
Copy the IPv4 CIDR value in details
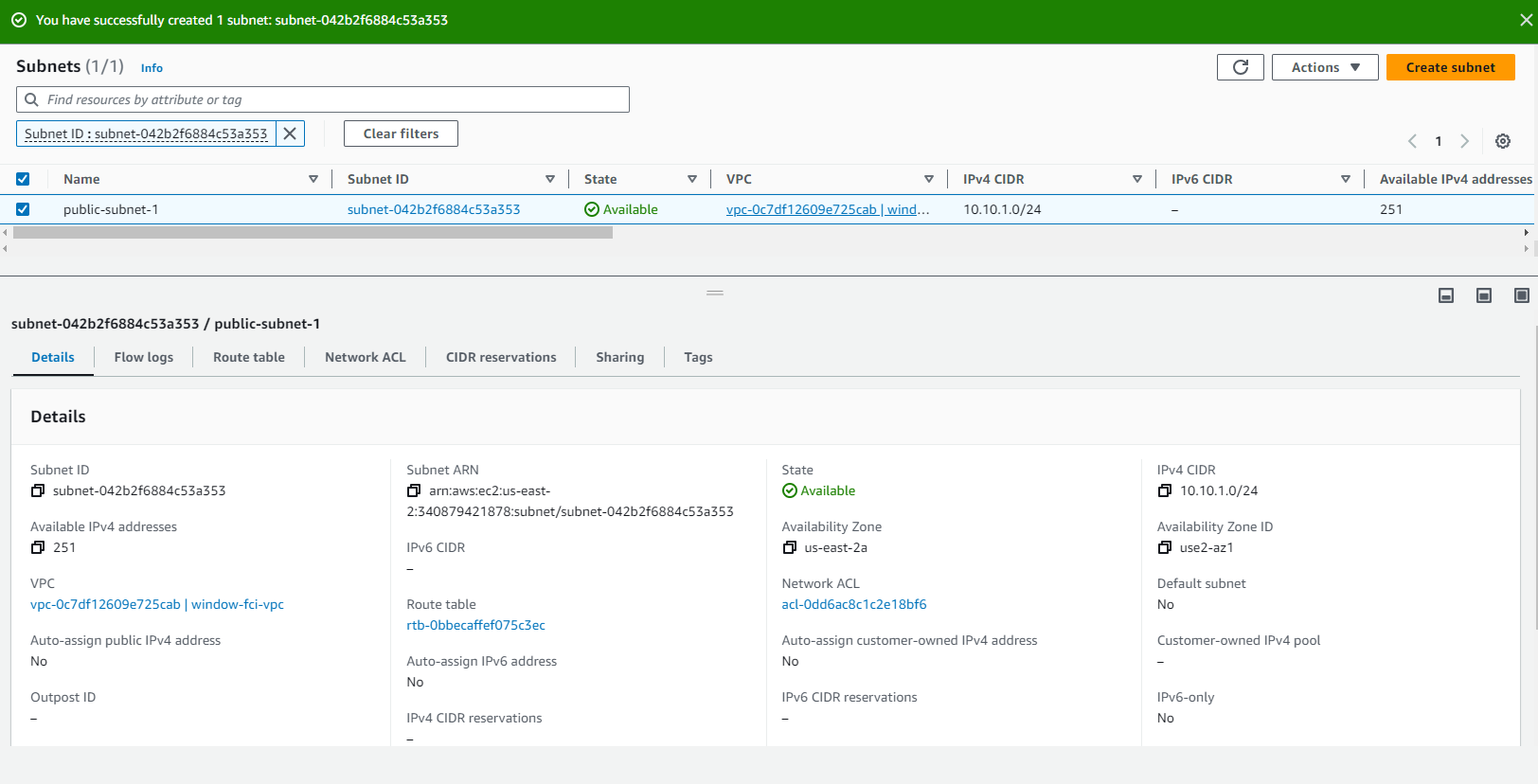click(x=1165, y=490)
